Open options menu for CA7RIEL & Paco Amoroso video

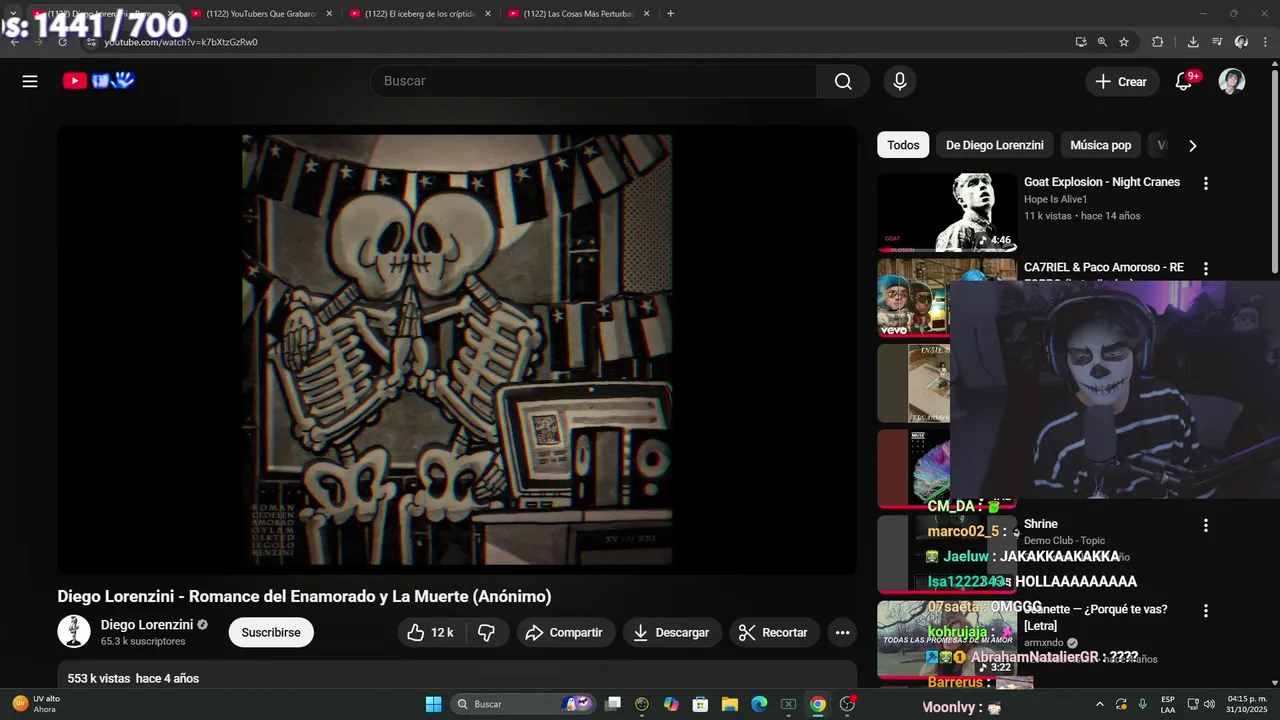(1205, 268)
